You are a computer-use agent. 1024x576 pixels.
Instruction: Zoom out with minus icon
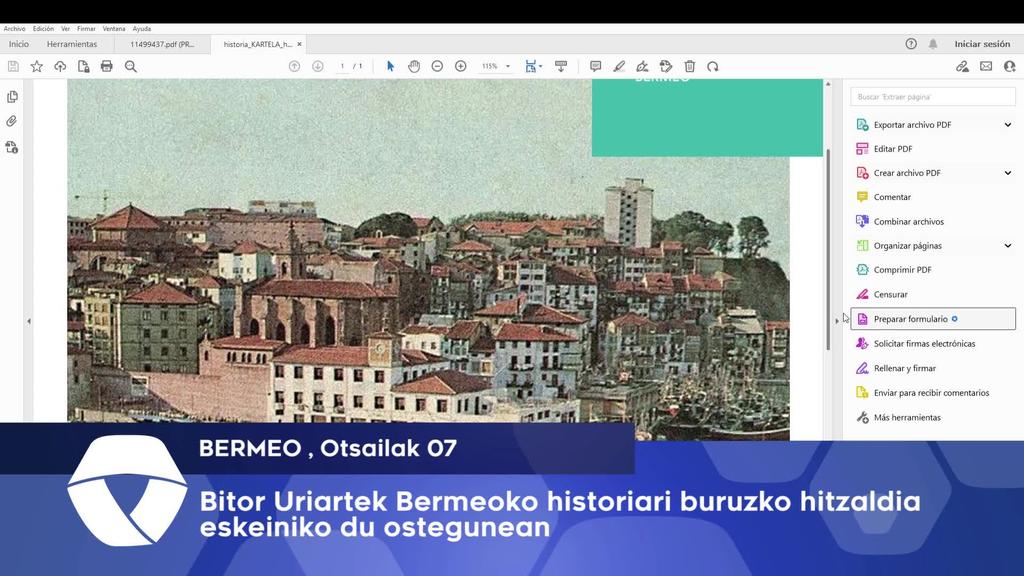438,66
